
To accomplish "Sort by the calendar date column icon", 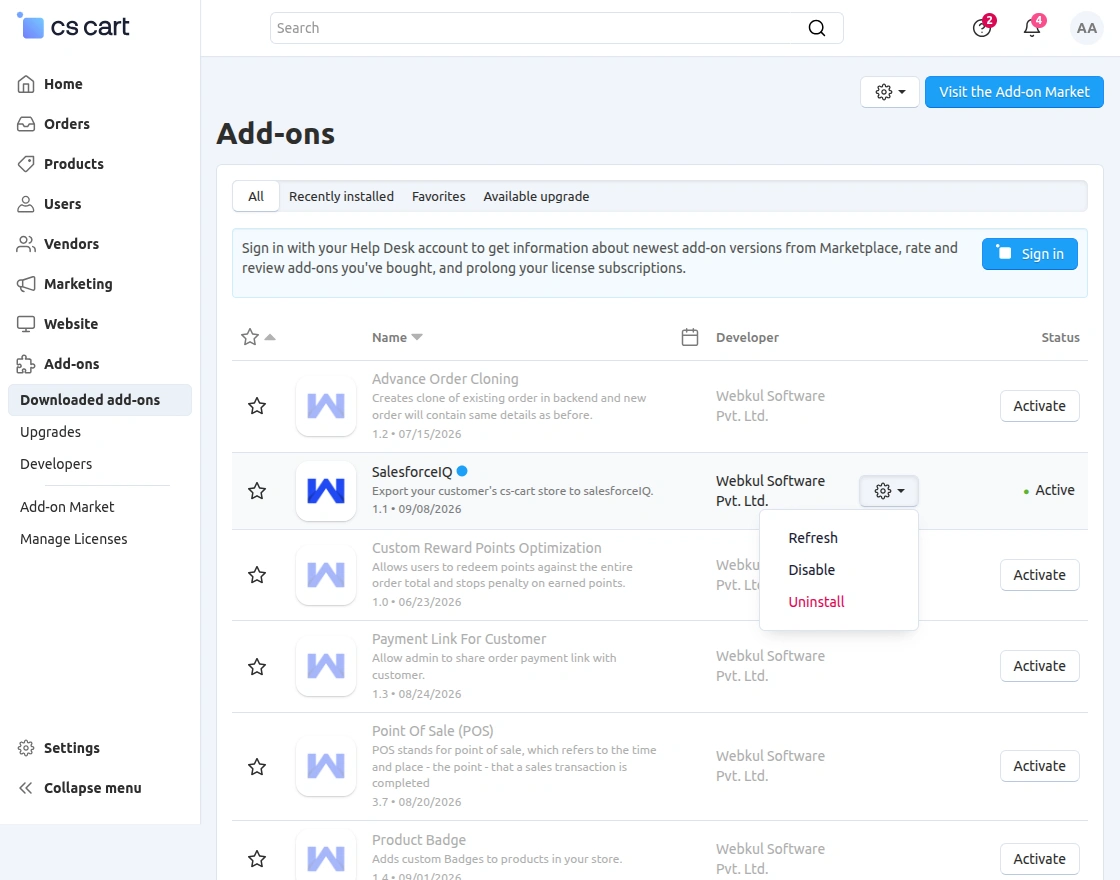I will pos(690,337).
